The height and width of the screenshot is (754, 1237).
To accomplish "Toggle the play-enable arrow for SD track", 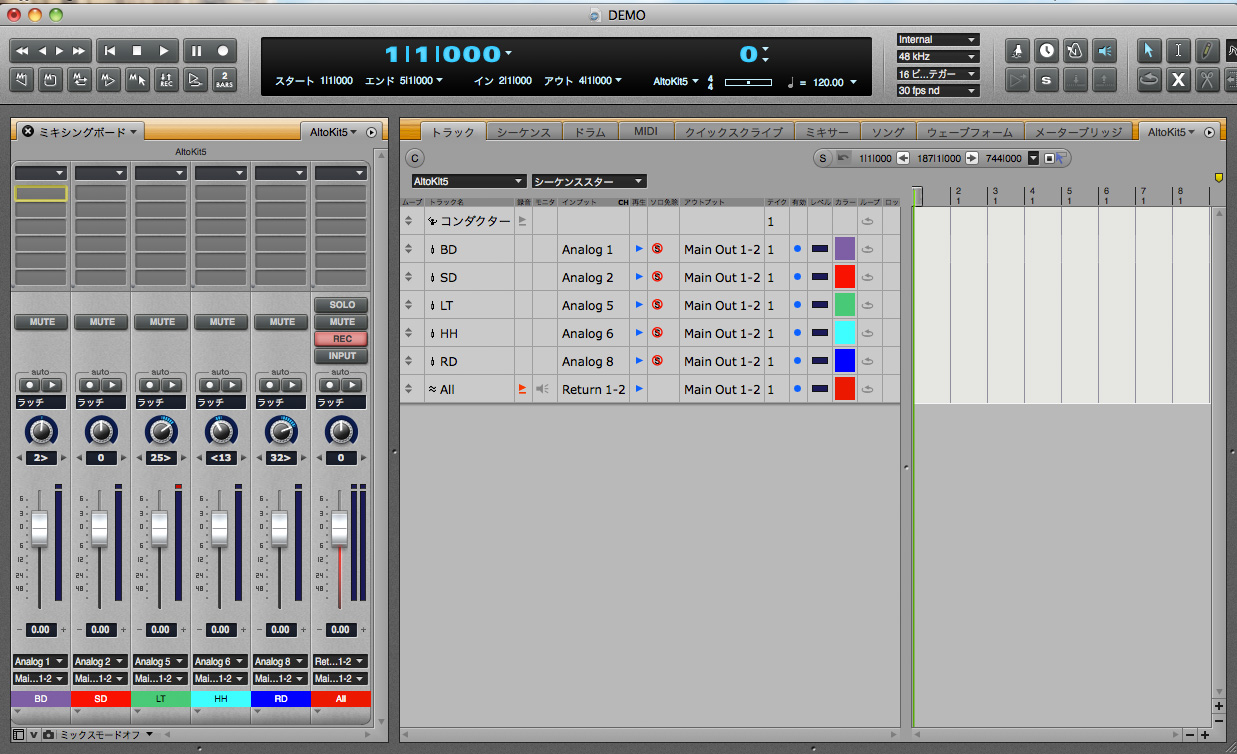I will (639, 277).
